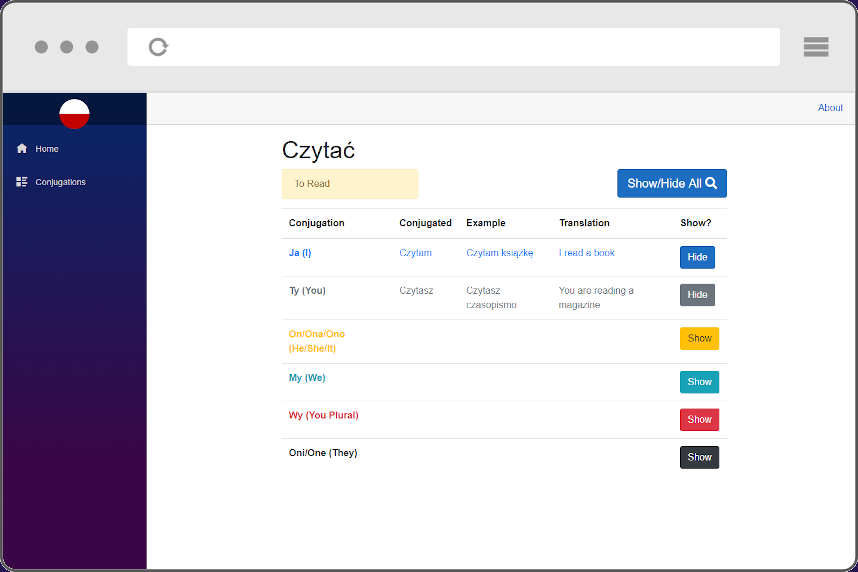The width and height of the screenshot is (858, 572).
Task: Show the My (We) conjugation
Action: [x=699, y=382]
